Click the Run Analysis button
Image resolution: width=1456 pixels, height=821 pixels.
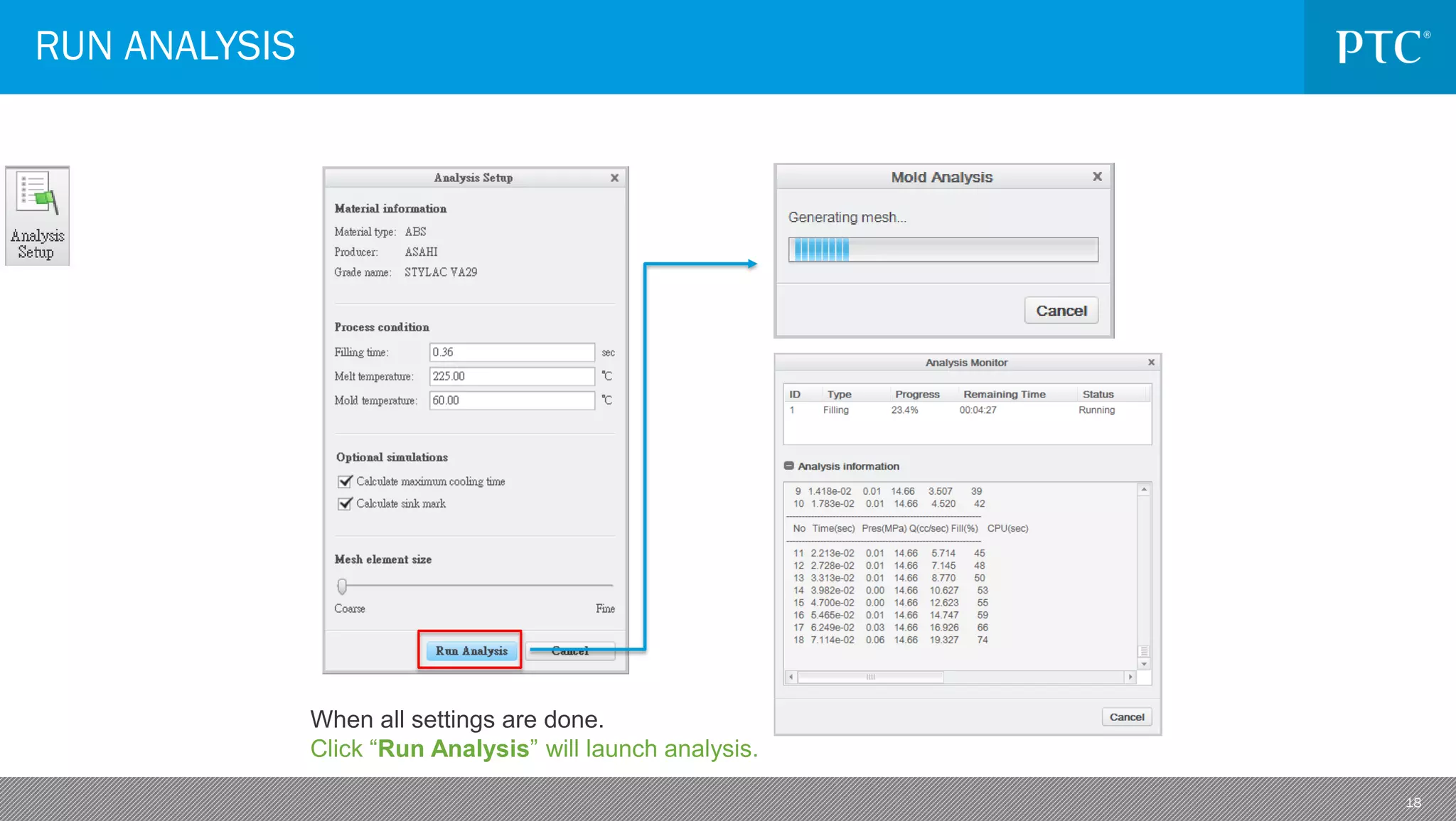471,650
